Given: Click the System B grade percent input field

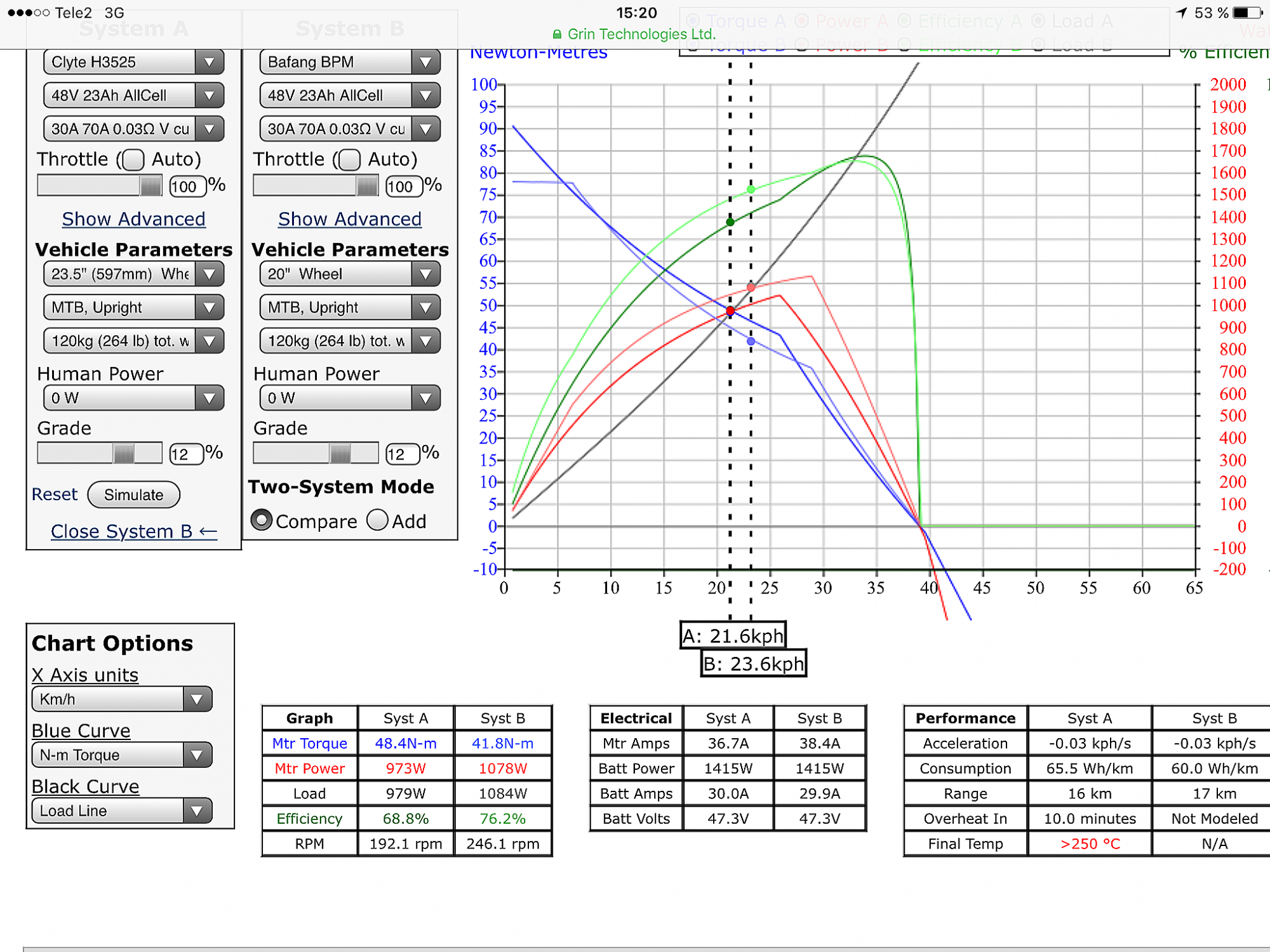Looking at the screenshot, I should tap(402, 454).
